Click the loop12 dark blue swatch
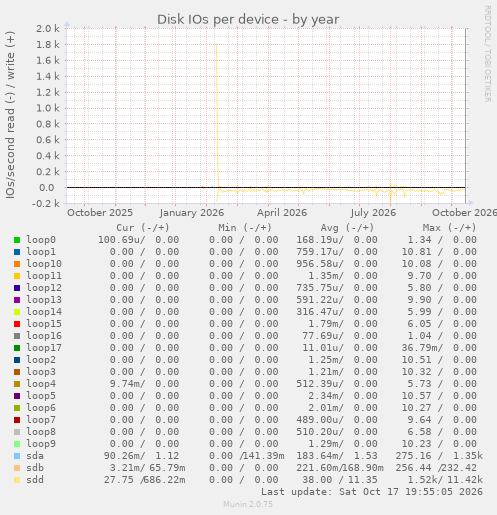Screen dimensions: 497x515 pos(17,288)
